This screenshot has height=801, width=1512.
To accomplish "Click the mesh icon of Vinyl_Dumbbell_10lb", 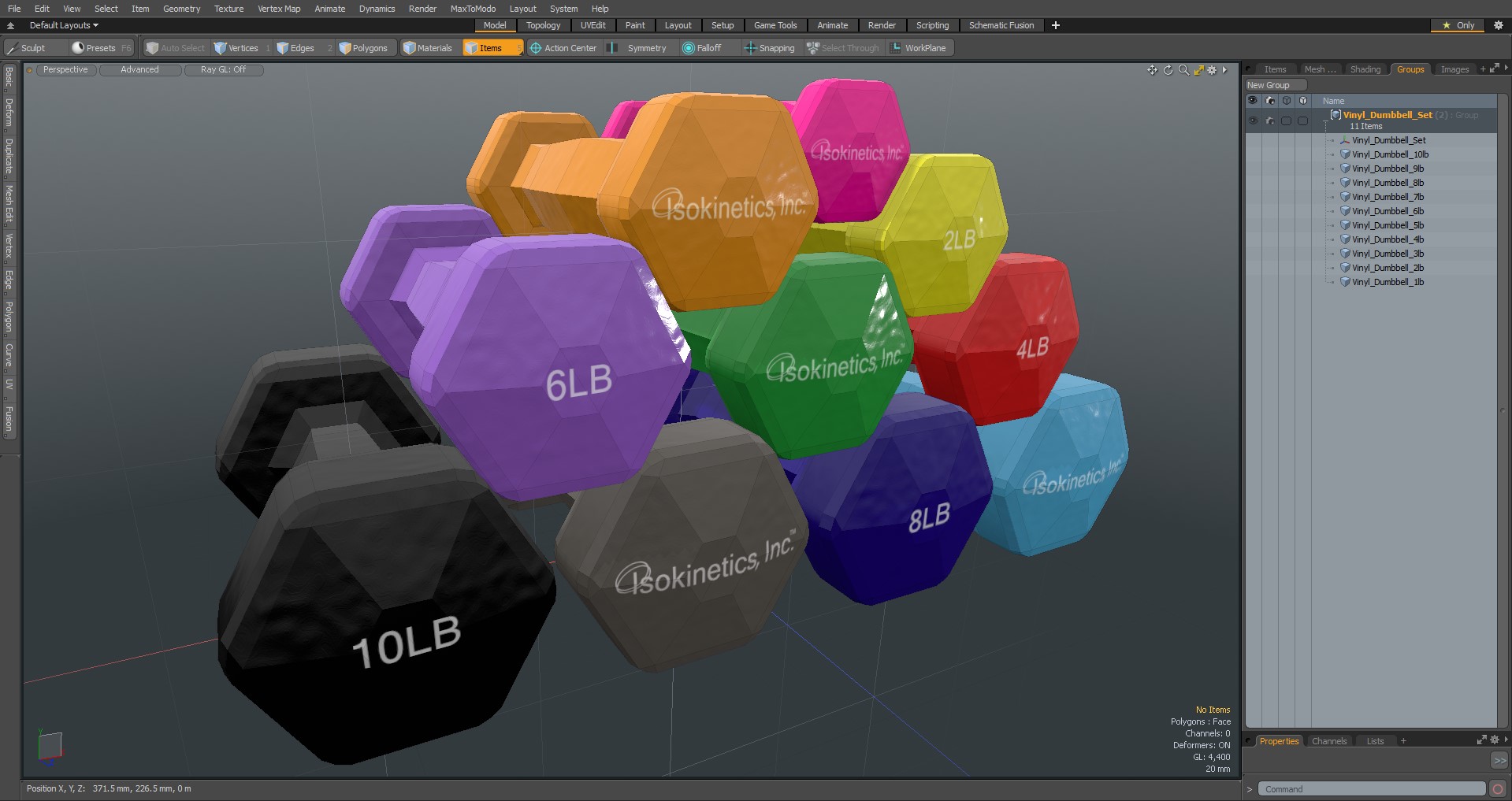I will click(x=1345, y=154).
